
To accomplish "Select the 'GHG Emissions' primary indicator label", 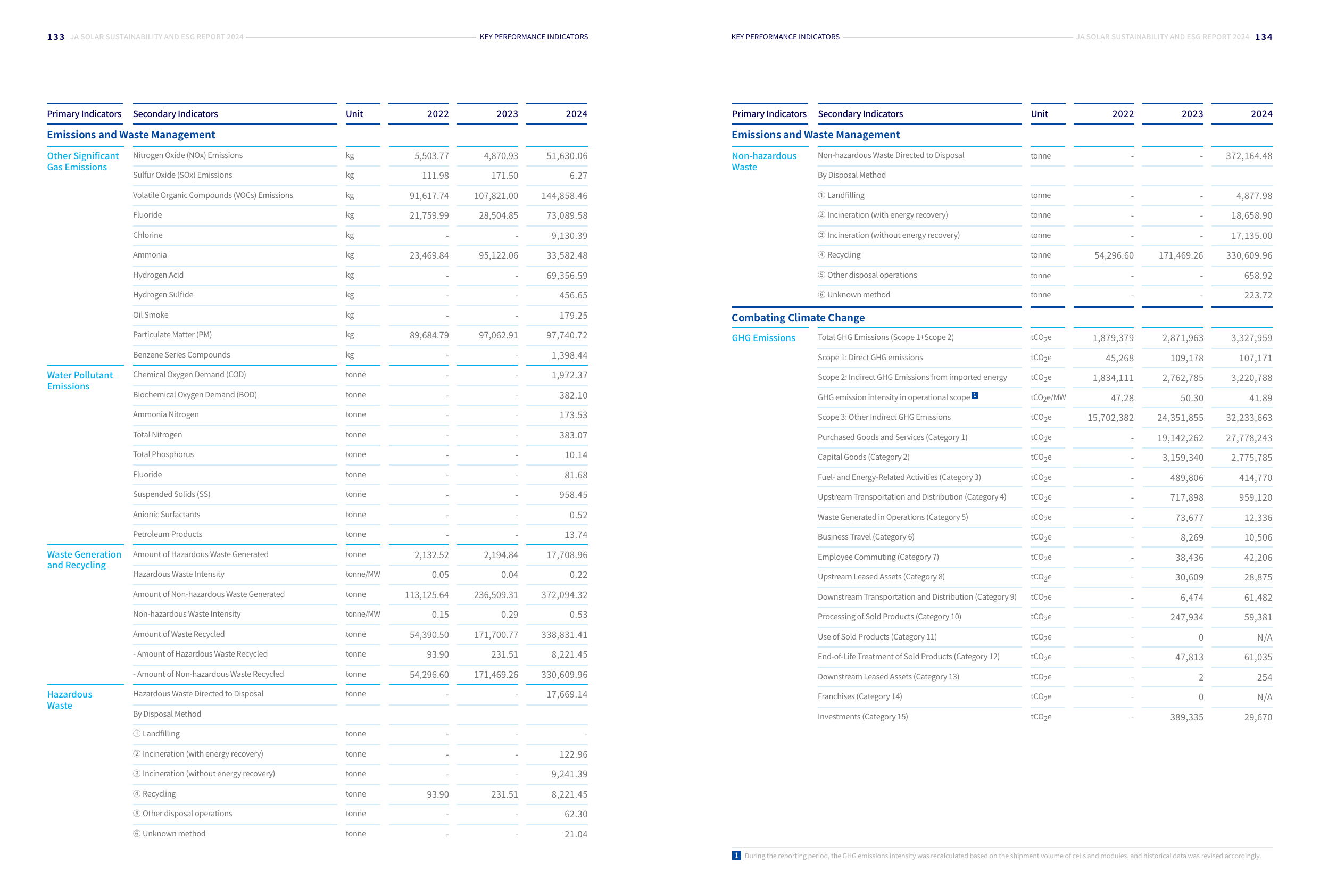I will [x=763, y=337].
